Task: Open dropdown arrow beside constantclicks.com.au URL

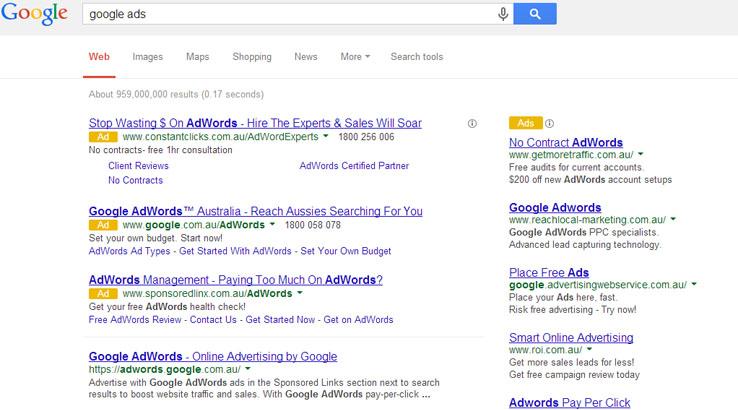Action: (x=326, y=136)
